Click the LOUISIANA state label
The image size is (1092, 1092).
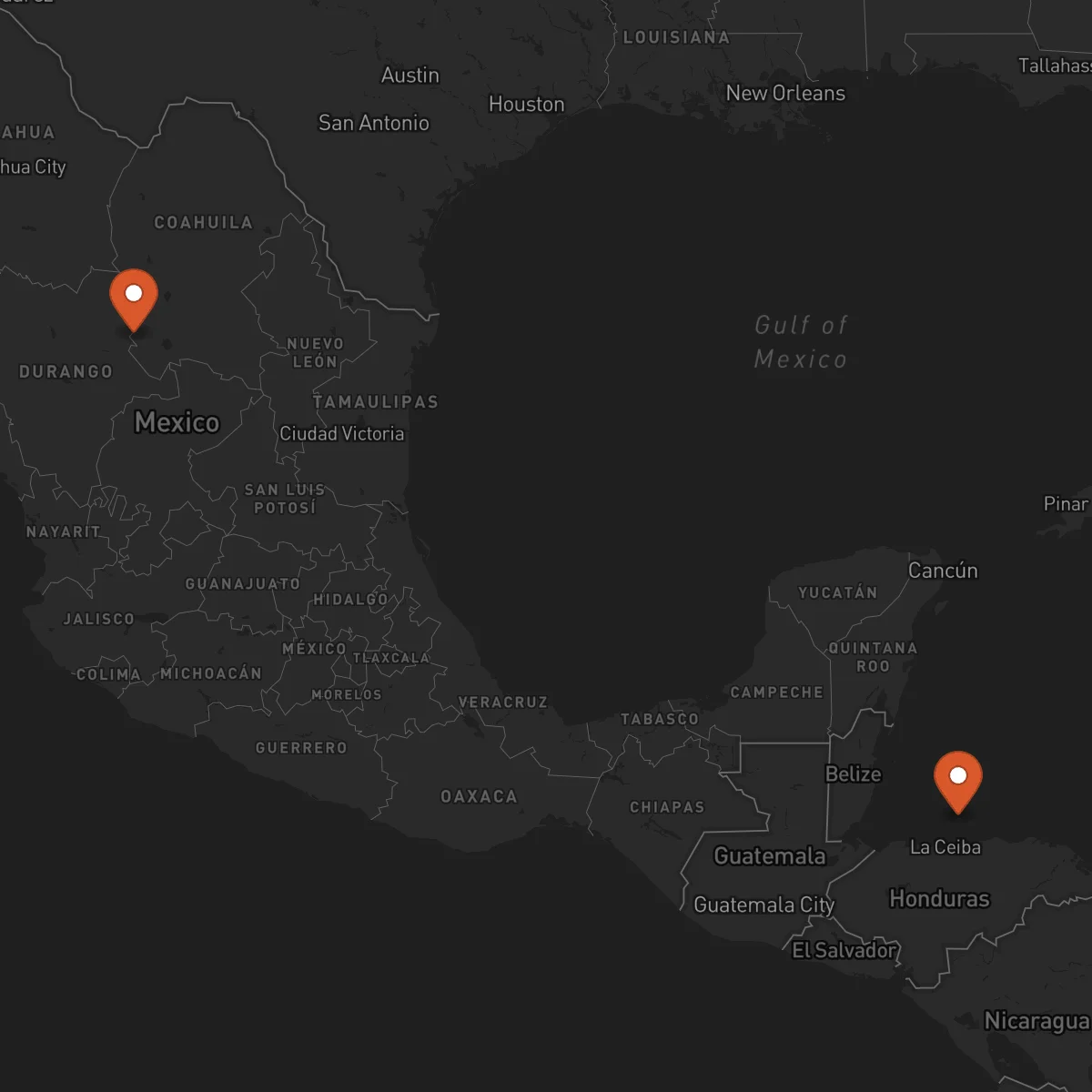tap(676, 37)
